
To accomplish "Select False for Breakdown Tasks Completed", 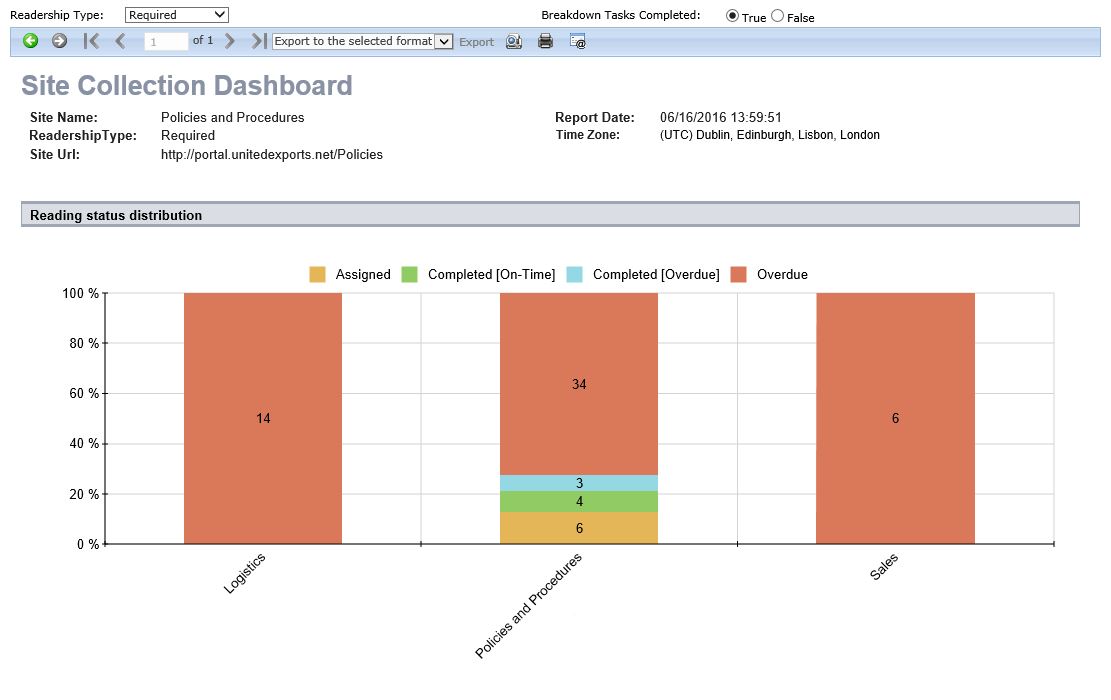I will (777, 16).
